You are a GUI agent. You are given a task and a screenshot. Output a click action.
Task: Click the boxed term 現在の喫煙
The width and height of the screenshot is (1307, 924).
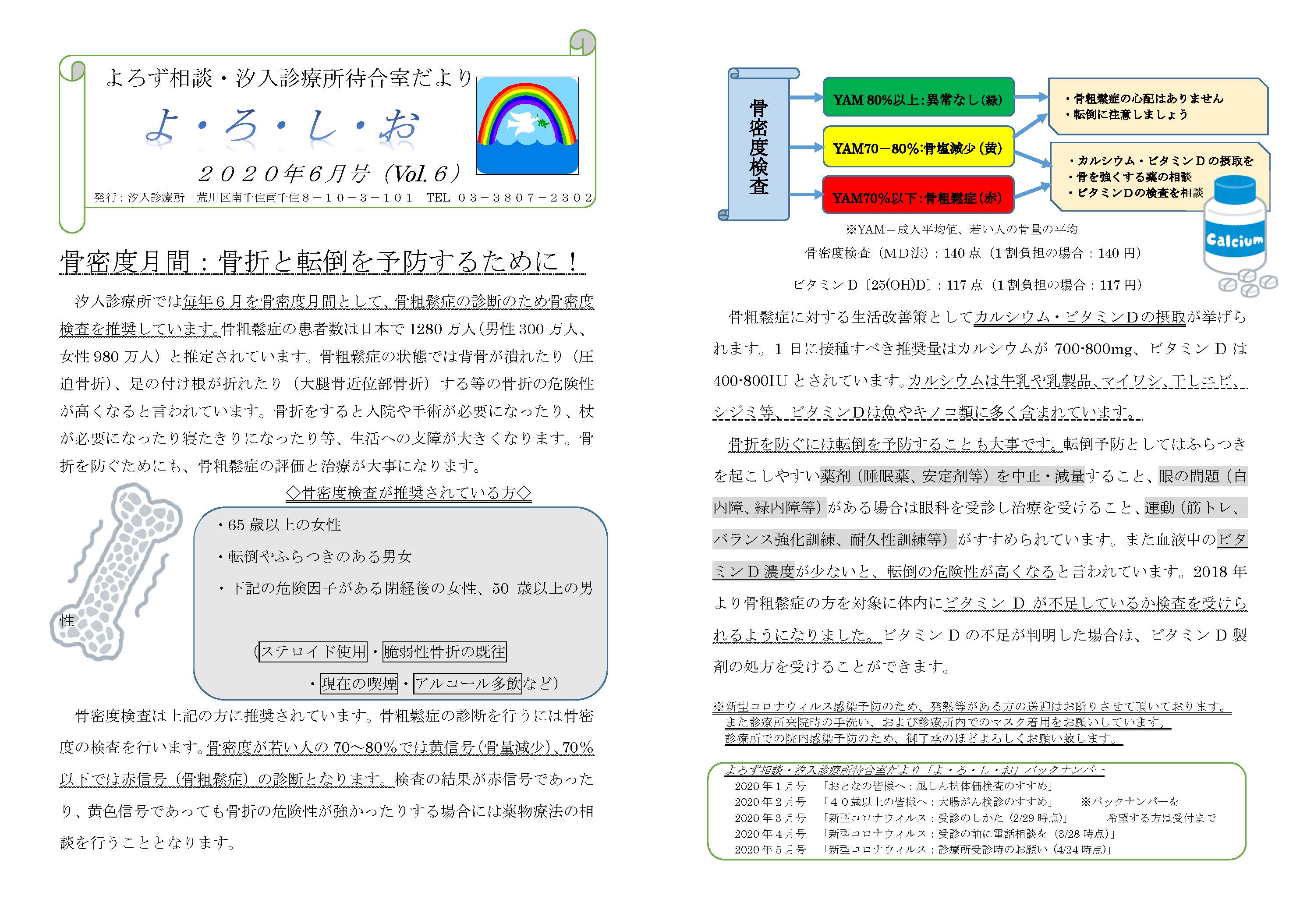pos(359,683)
